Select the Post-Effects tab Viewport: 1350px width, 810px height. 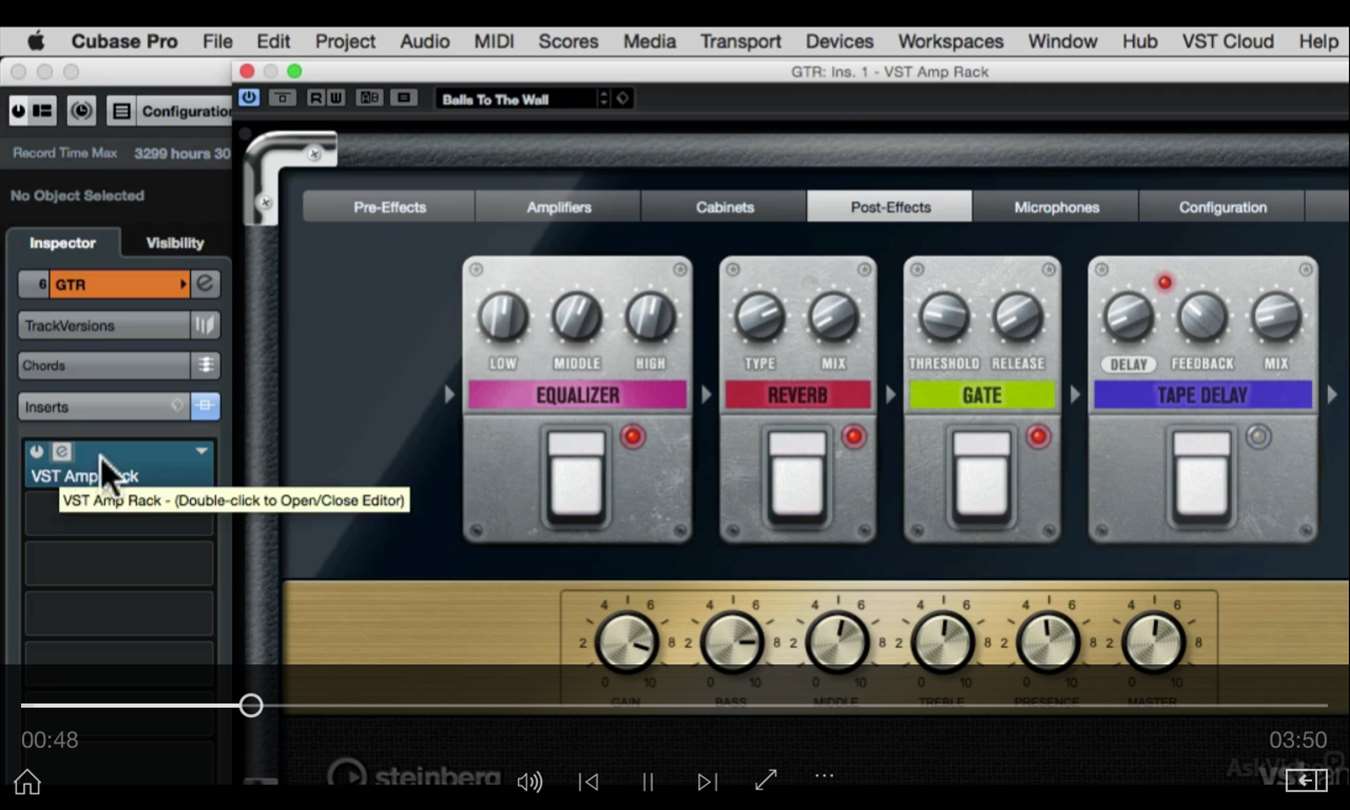click(x=890, y=207)
